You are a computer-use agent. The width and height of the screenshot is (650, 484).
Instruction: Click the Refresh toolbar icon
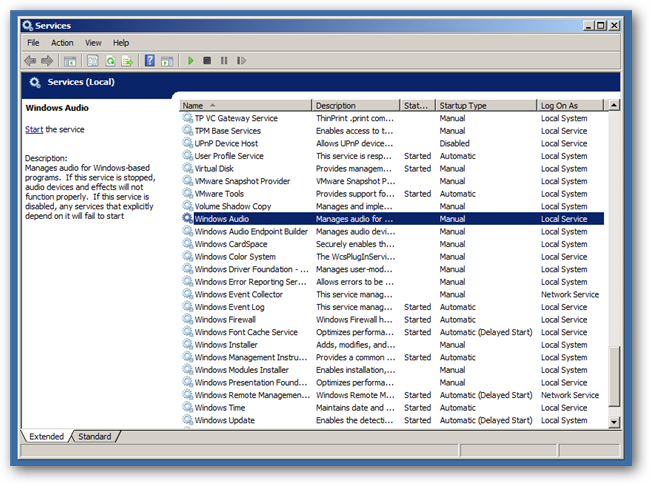110,61
